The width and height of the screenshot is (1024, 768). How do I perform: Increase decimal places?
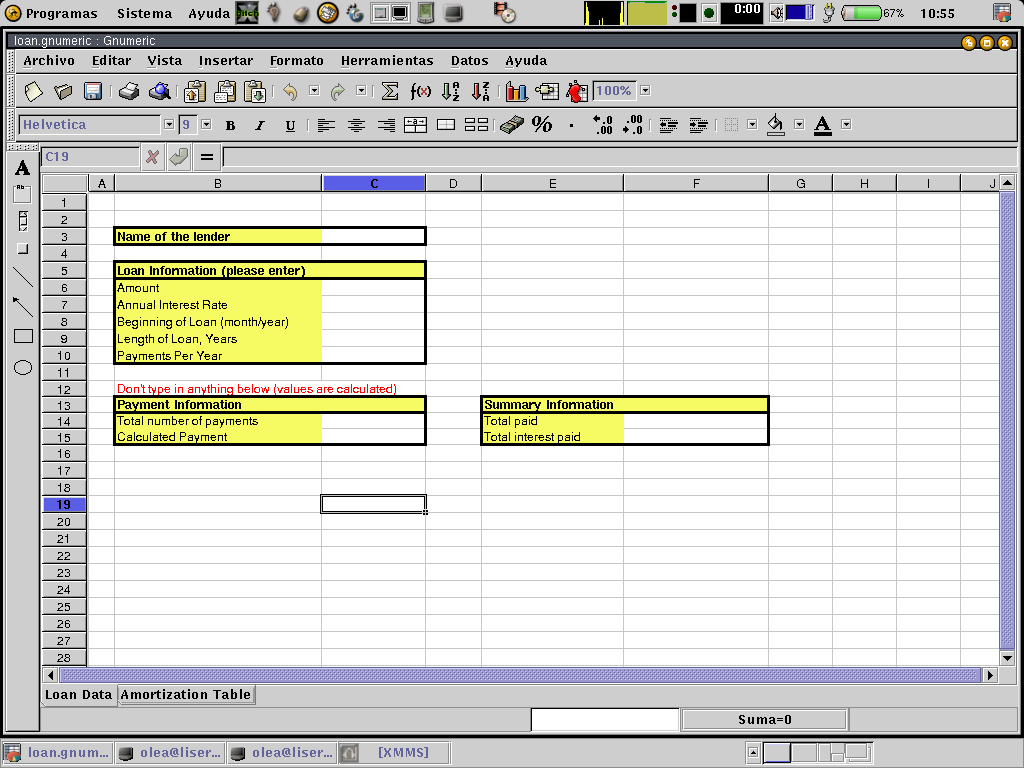click(602, 124)
